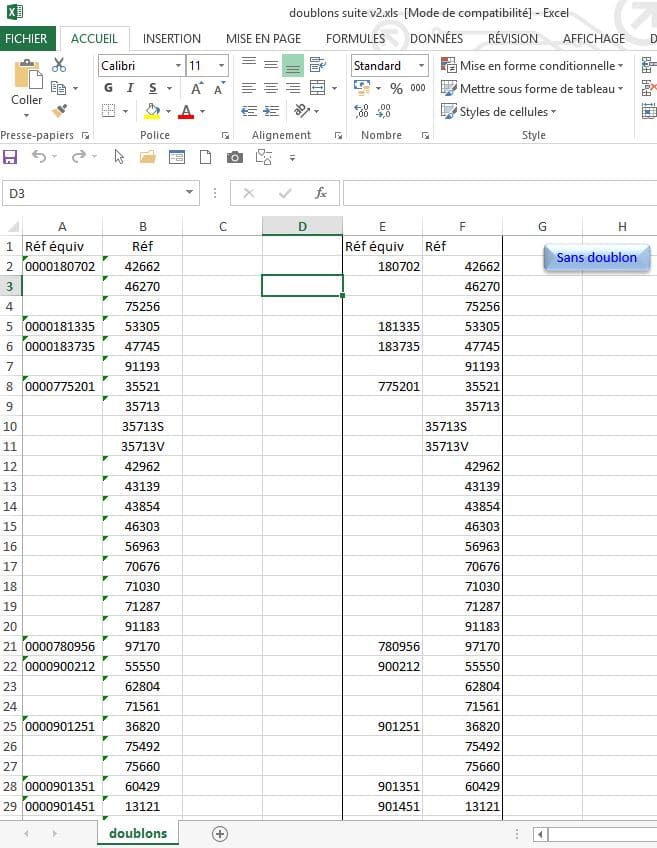The width and height of the screenshot is (657, 848).
Task: Open the font color red A swatch
Action: click(x=185, y=111)
